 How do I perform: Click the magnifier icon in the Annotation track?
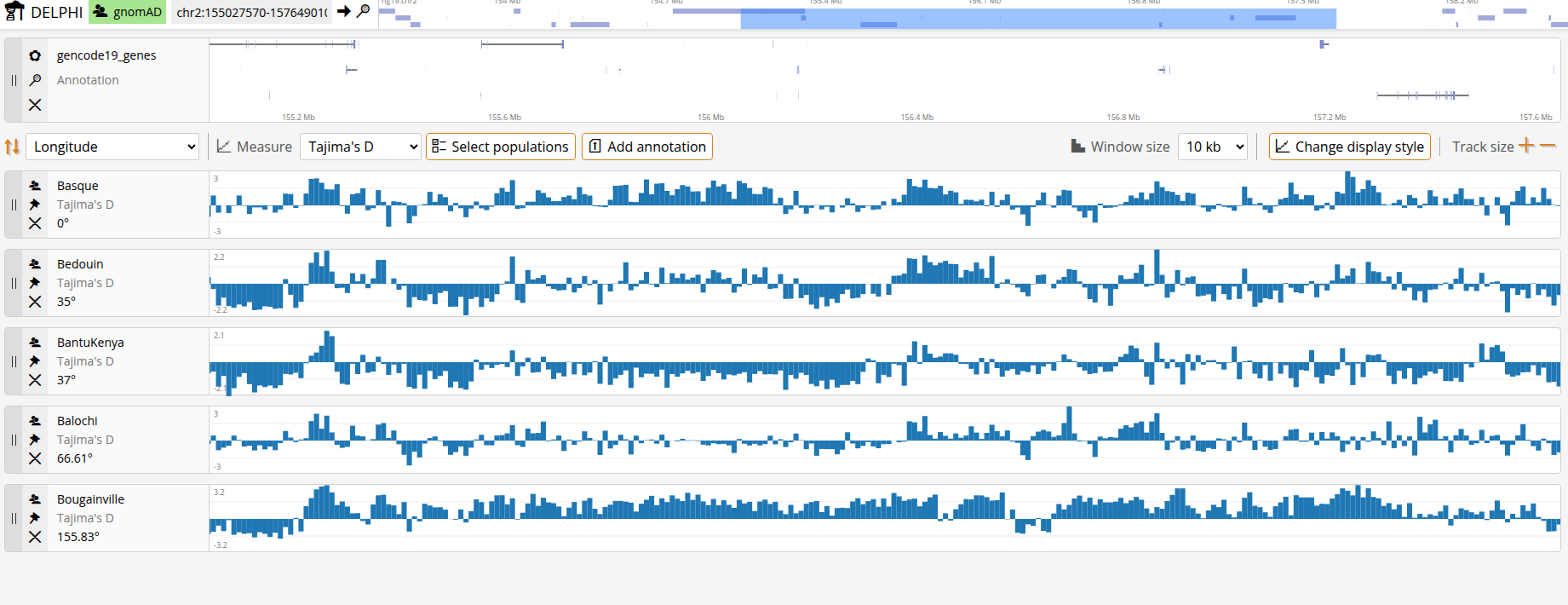click(x=35, y=80)
